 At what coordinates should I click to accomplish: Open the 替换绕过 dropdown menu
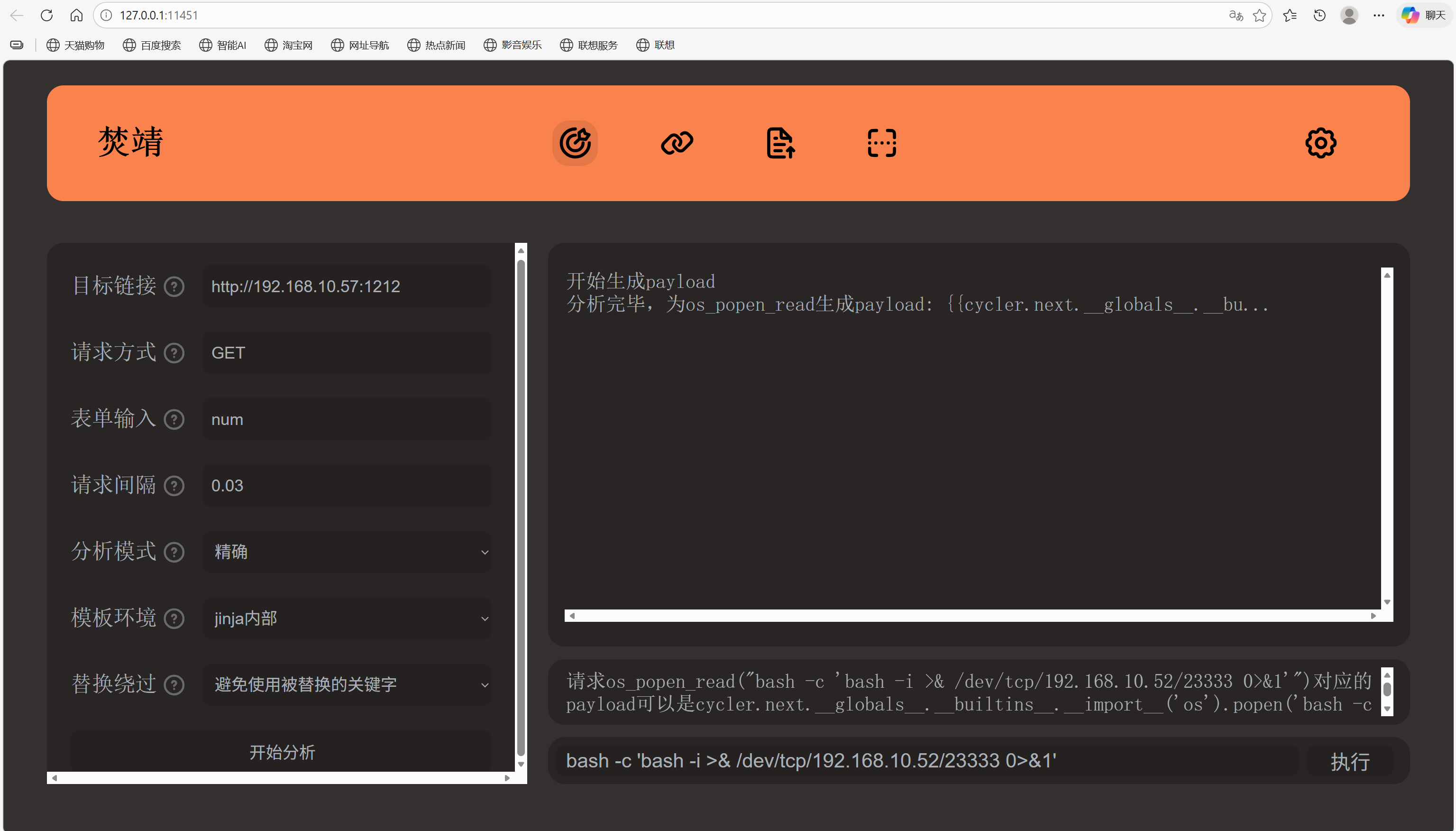pos(347,684)
